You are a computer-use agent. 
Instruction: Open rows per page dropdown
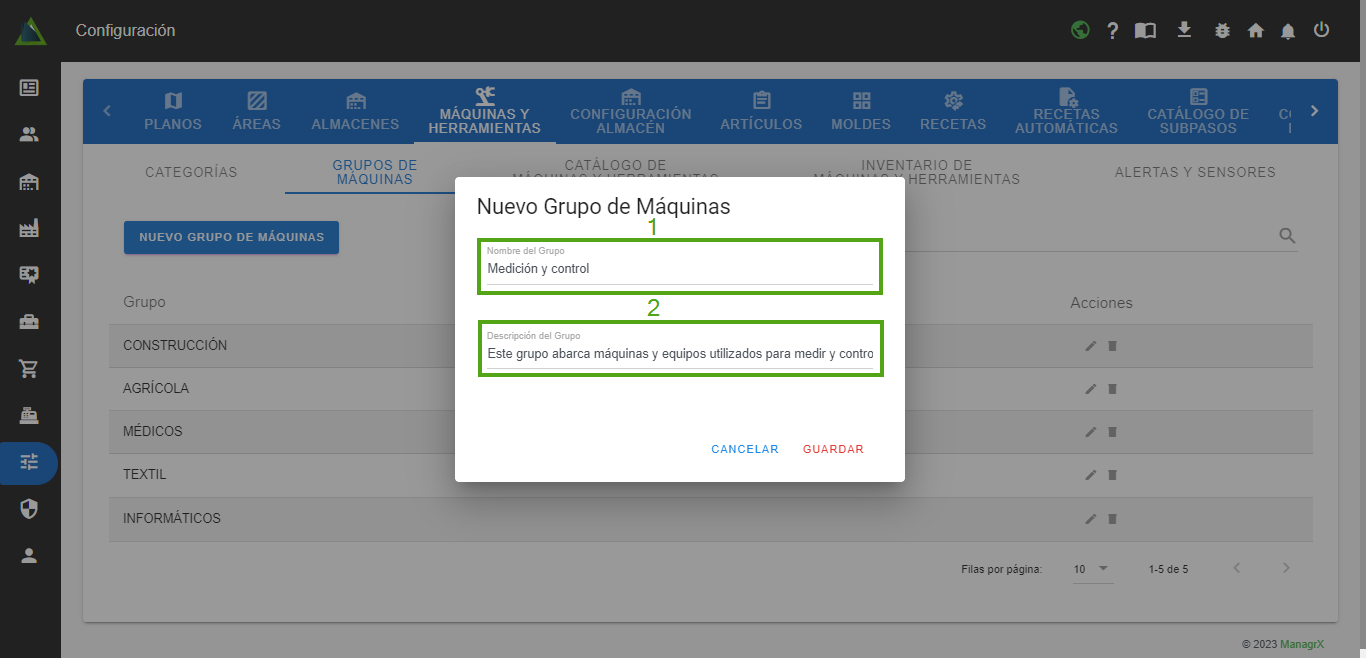click(x=1091, y=569)
